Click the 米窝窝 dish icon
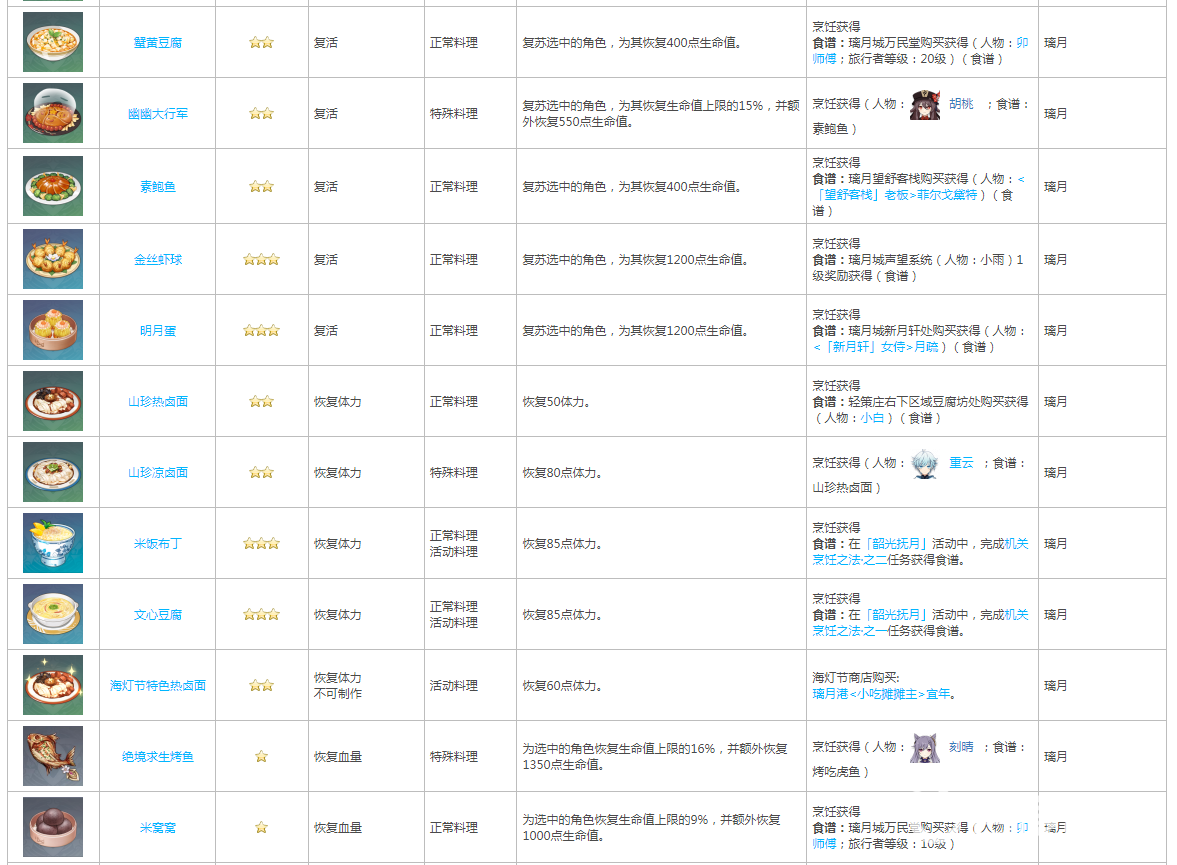The height and width of the screenshot is (865, 1177). click(x=53, y=827)
